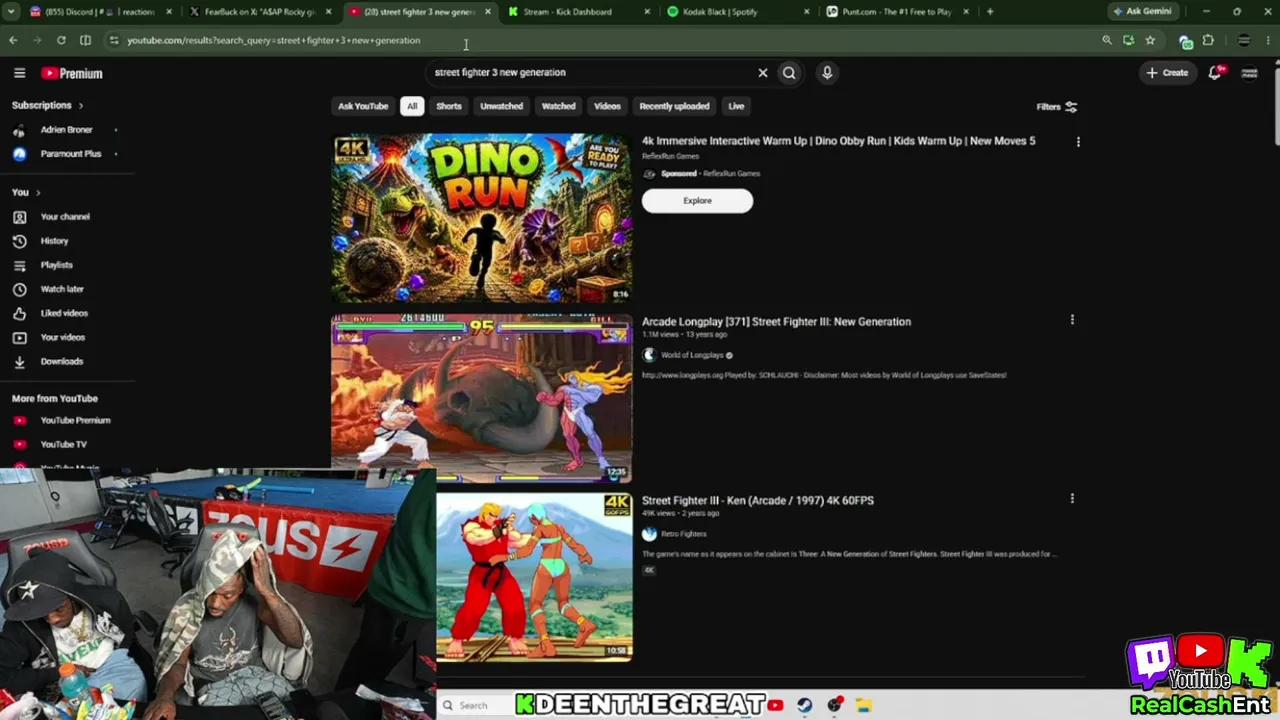This screenshot has height=720, width=1280.
Task: Reload the page
Action: [61, 40]
